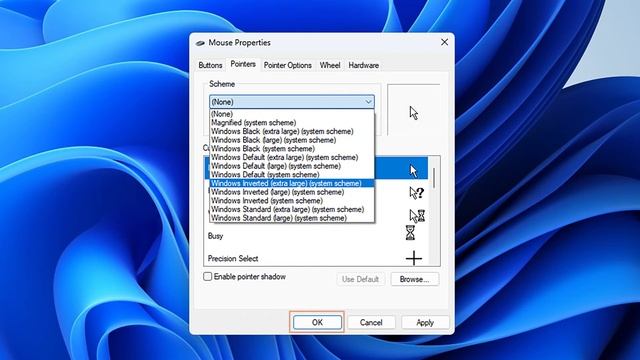Collapse the Scheme dropdown using its arrow
640x360 pixels.
click(368, 102)
